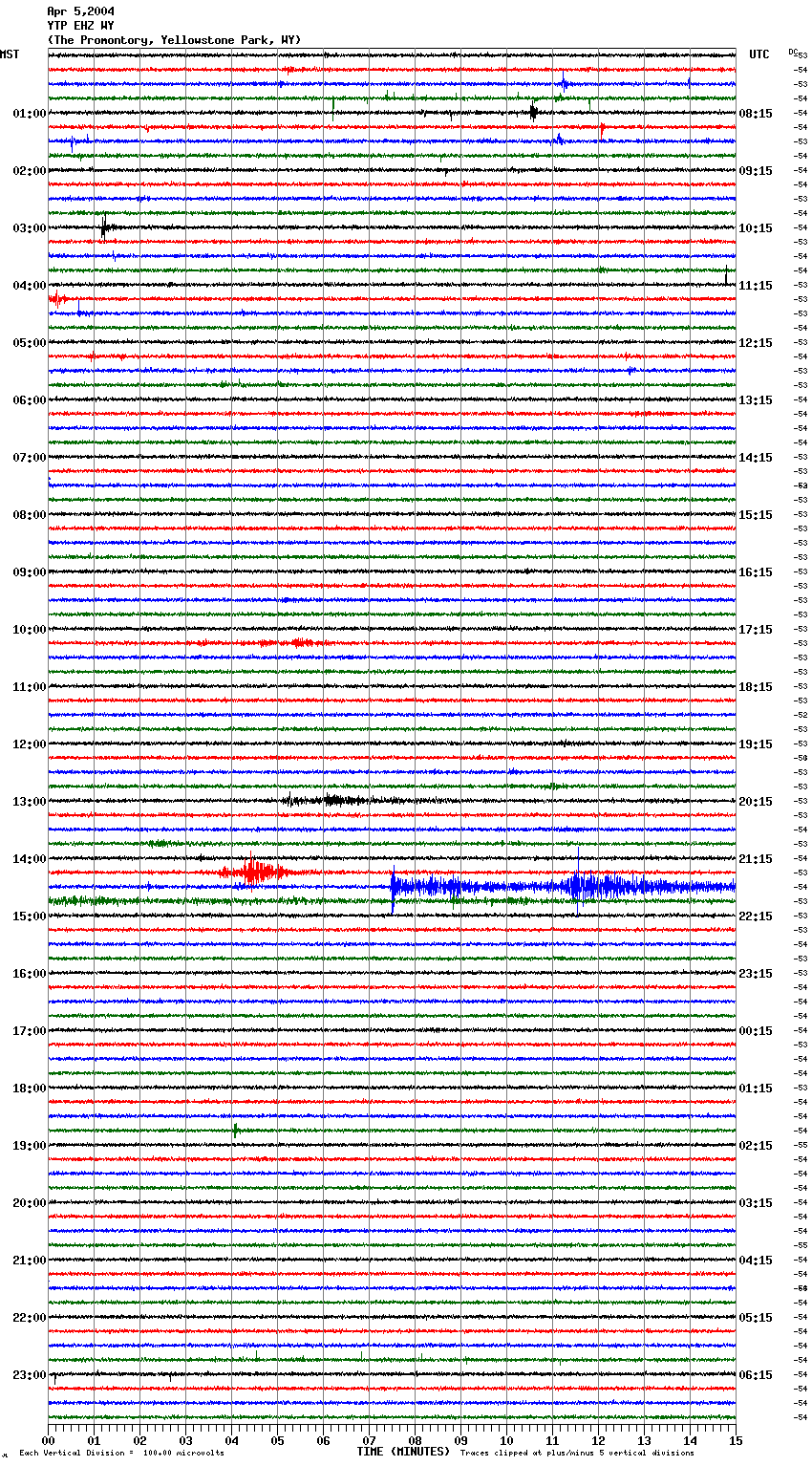
Task: Select the 14:00 MST hour label
Action: click(30, 859)
